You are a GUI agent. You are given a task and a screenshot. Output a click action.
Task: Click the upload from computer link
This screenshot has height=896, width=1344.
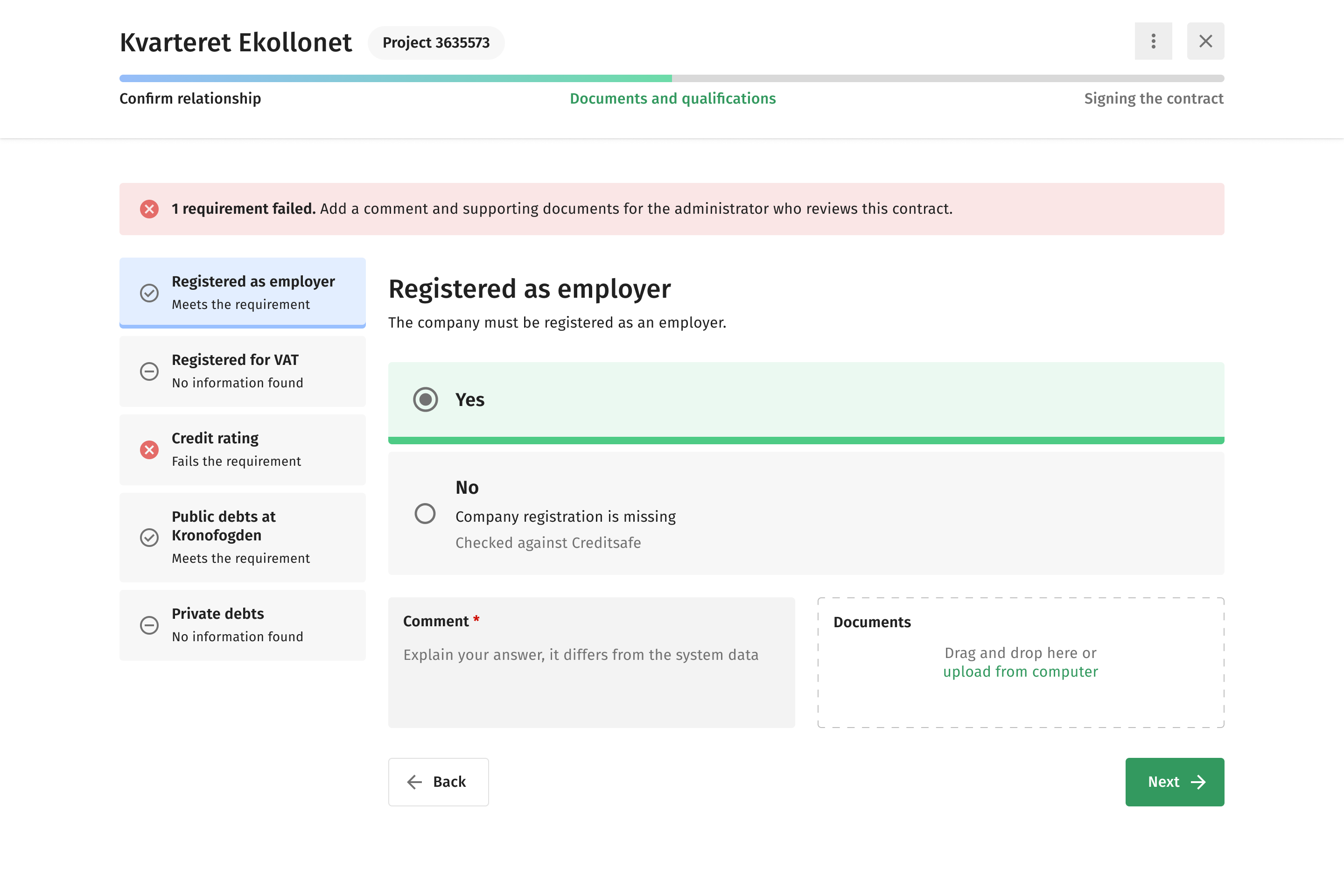[1021, 672]
